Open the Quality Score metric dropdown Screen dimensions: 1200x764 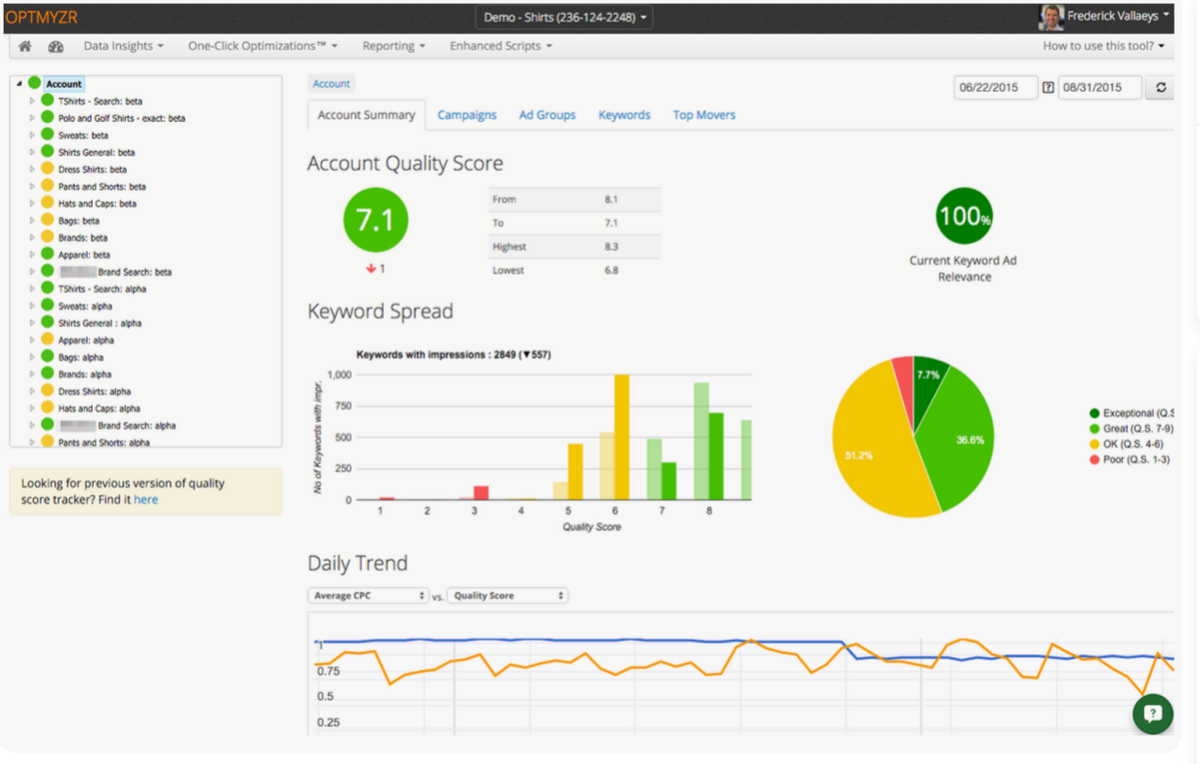pos(507,595)
